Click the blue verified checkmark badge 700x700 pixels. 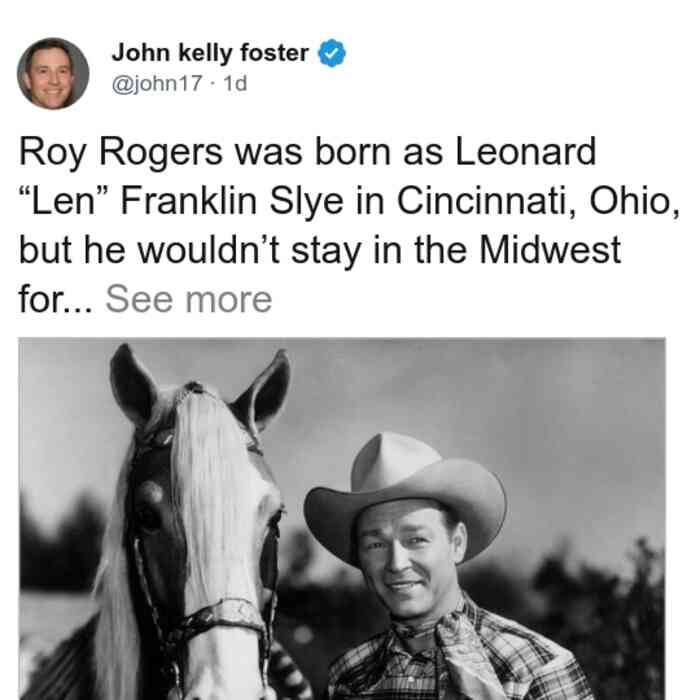pos(331,53)
